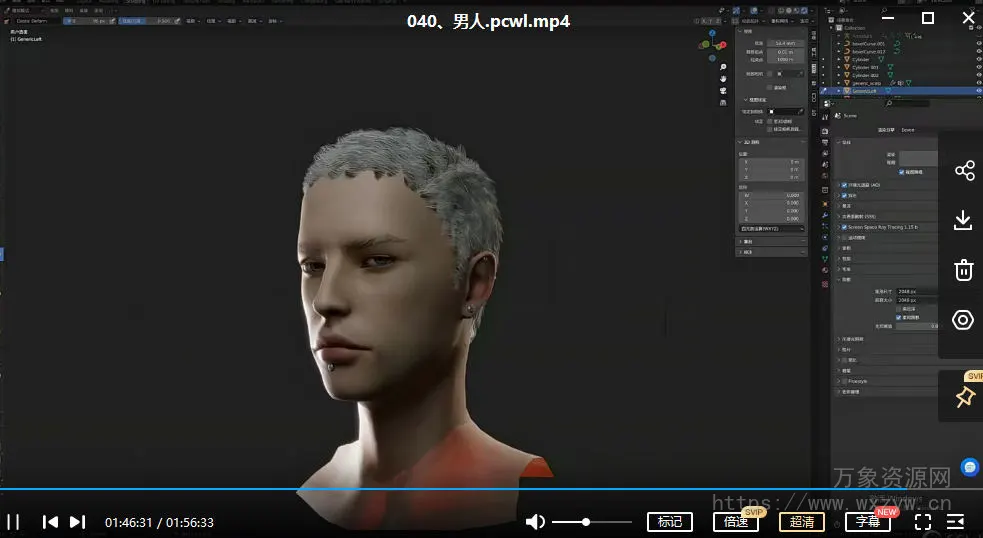The height and width of the screenshot is (538, 983).
Task: Enter fullscreen mode
Action: 923,522
